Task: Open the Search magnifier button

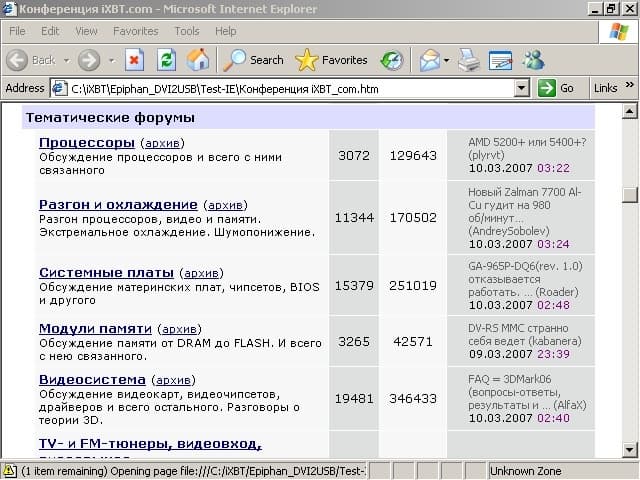Action: pos(254,60)
